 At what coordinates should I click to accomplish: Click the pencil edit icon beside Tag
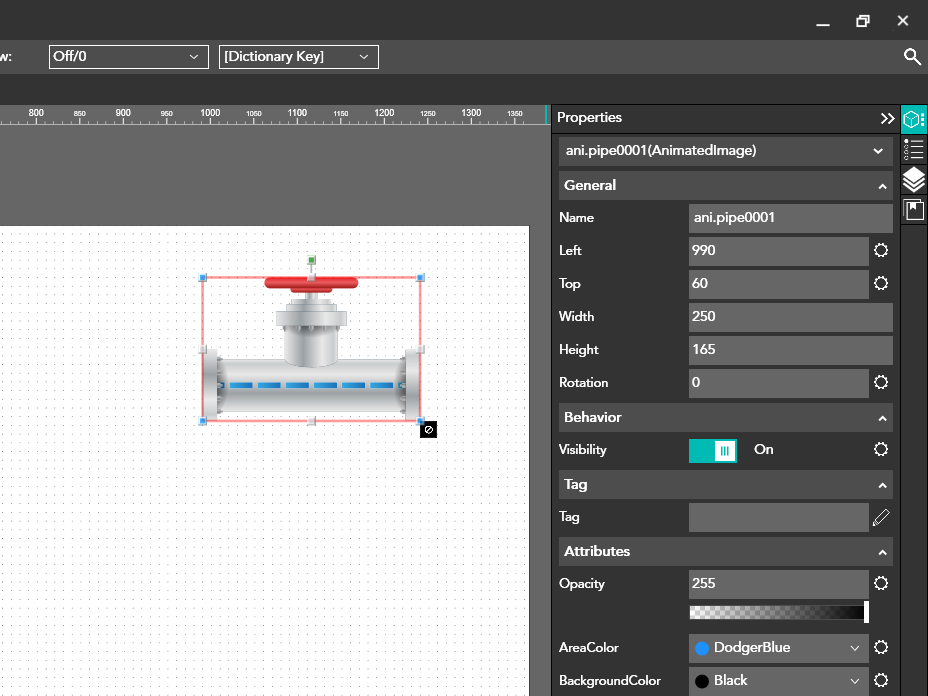(881, 517)
